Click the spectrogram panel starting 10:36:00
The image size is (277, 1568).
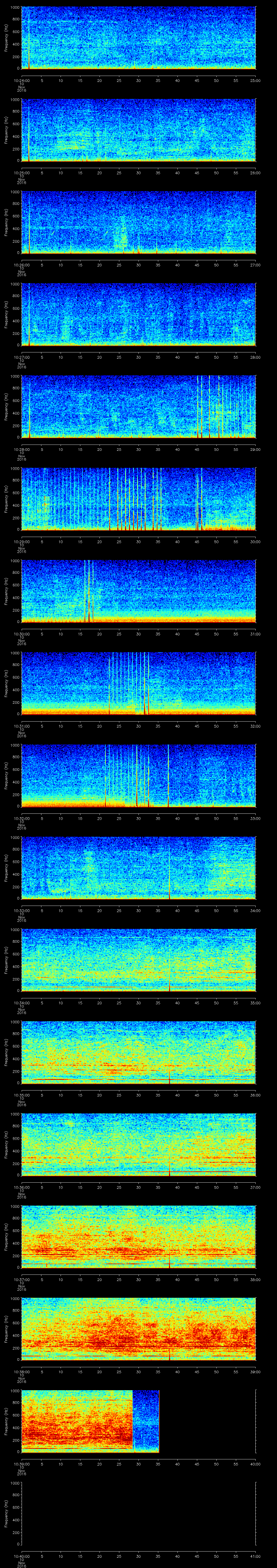pos(138,1144)
